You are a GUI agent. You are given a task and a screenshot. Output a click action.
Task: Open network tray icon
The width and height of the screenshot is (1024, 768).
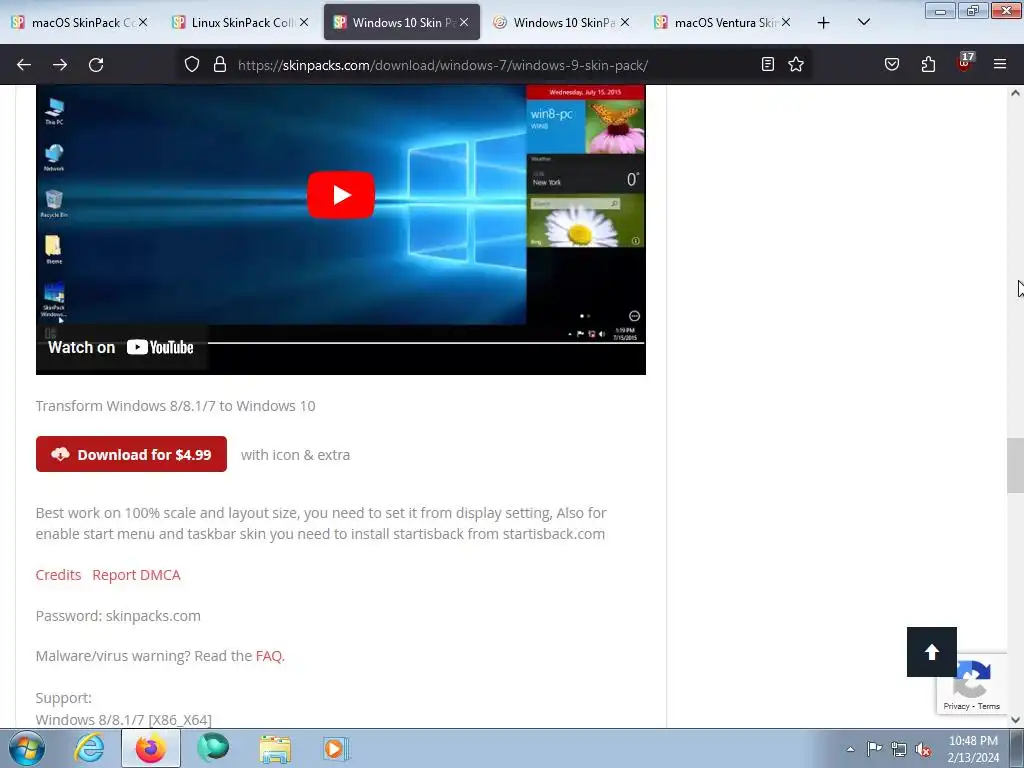click(x=899, y=749)
